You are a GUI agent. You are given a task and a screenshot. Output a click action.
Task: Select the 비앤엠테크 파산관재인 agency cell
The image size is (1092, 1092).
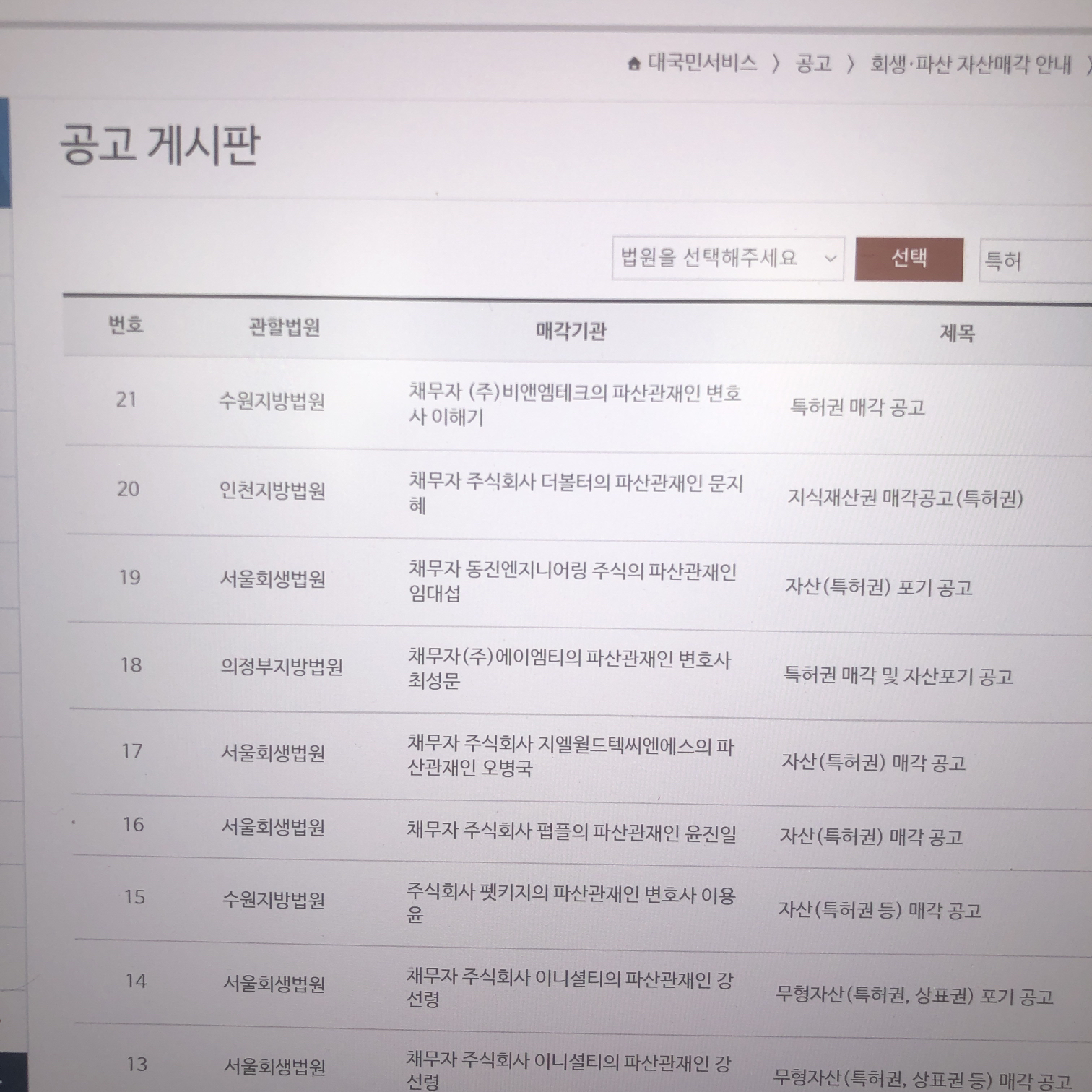tap(575, 404)
